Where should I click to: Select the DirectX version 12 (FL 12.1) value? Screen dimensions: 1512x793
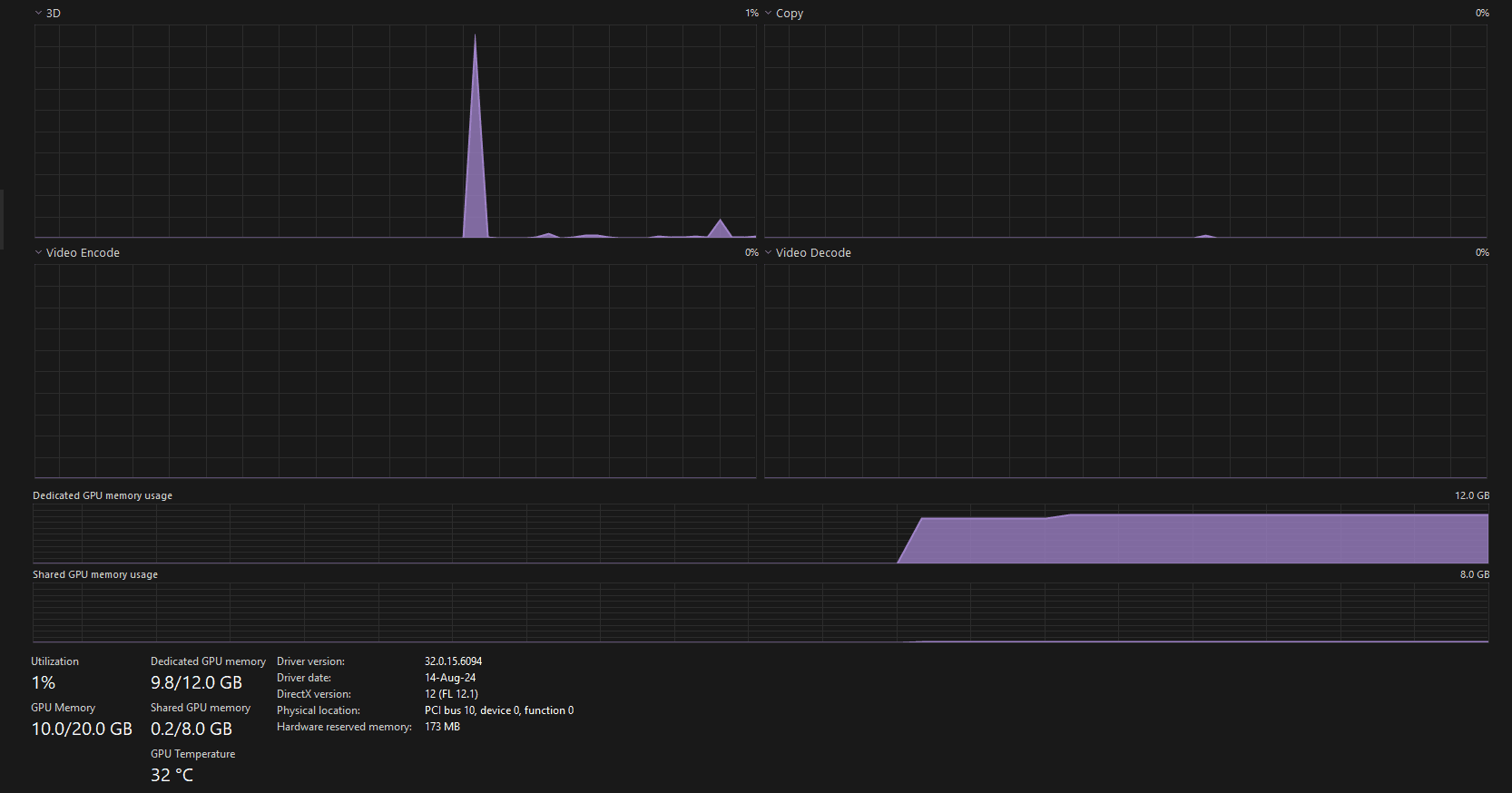(x=451, y=694)
